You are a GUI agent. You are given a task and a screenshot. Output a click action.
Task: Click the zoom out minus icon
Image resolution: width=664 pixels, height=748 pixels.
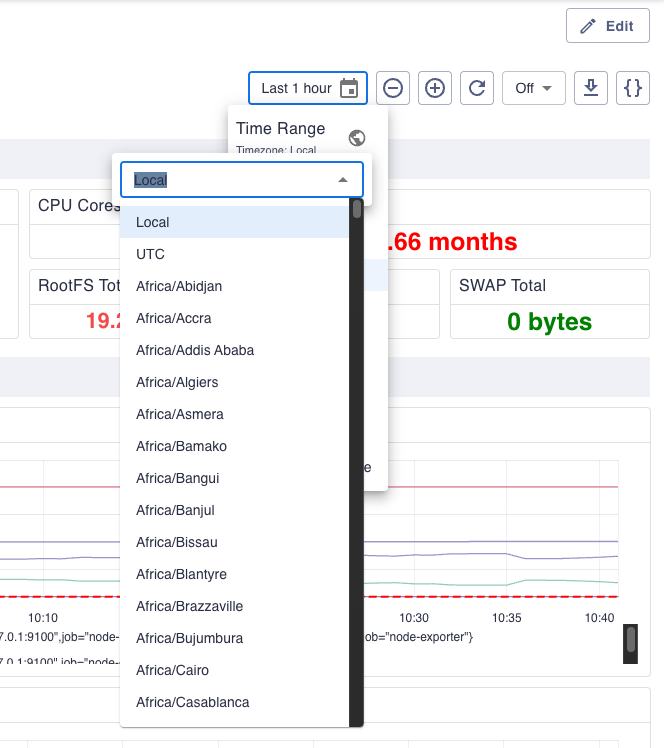tap(393, 88)
